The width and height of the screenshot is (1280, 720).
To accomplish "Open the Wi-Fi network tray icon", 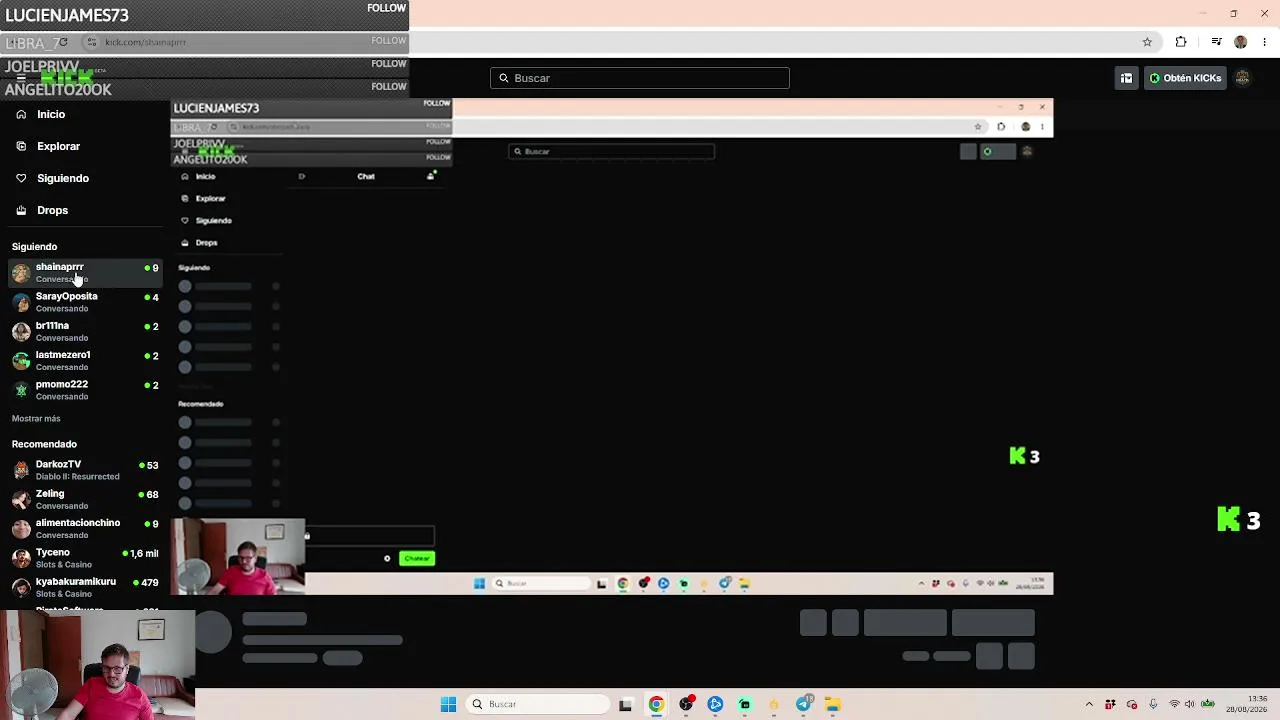I will pos(1174,704).
